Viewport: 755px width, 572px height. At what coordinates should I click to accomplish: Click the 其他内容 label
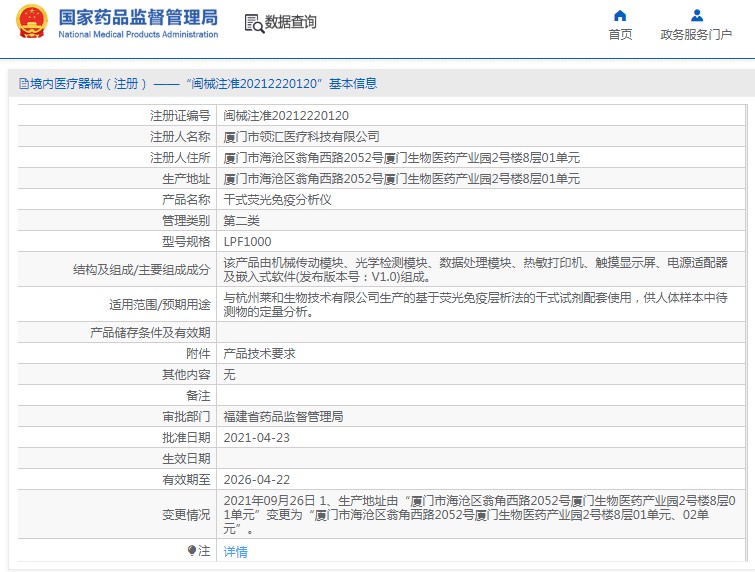click(x=186, y=375)
